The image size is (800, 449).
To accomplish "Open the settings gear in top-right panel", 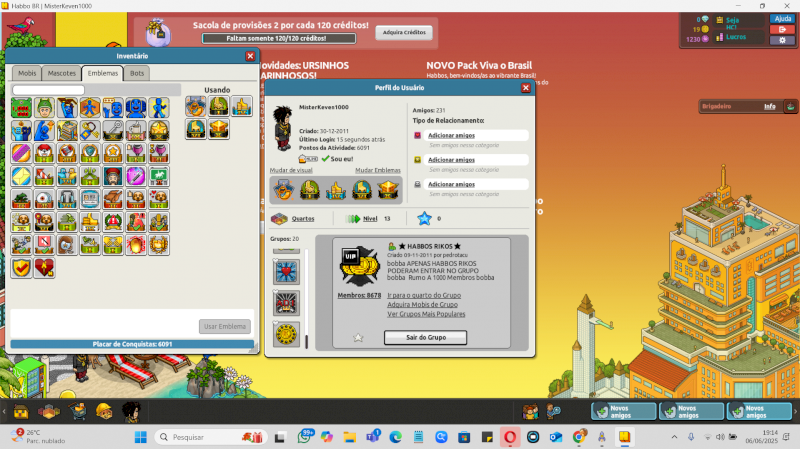I will tap(782, 40).
